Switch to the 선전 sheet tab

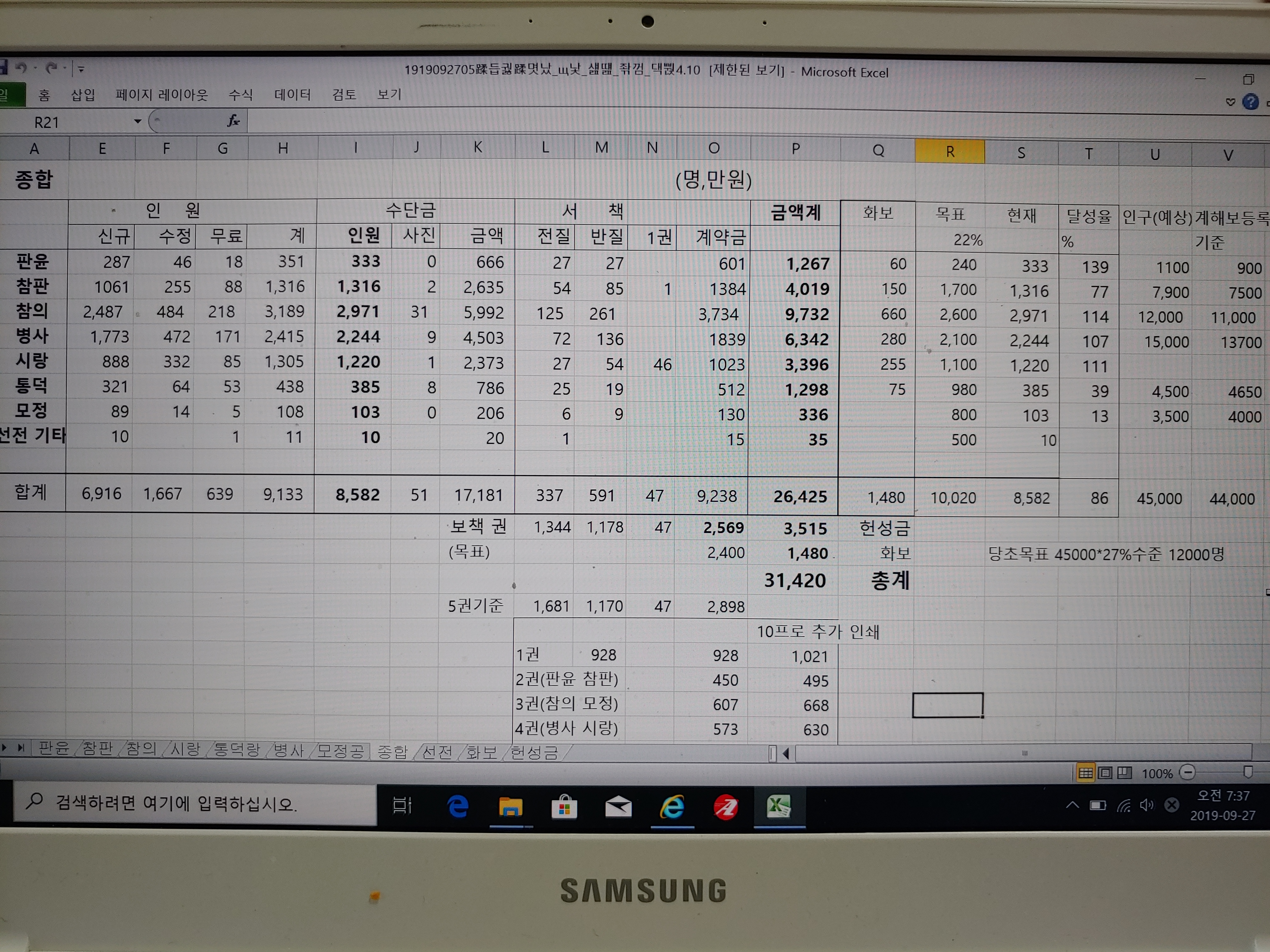pyautogui.click(x=437, y=752)
